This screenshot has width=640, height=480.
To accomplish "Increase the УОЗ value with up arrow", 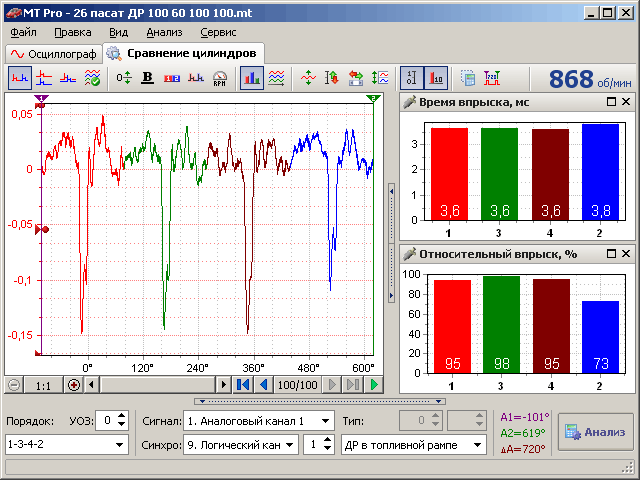I will coord(122,416).
